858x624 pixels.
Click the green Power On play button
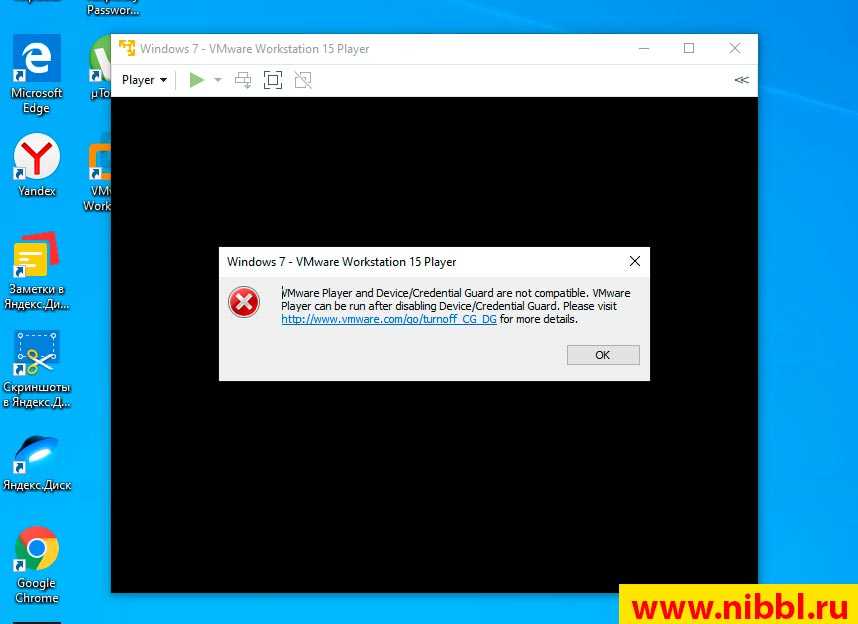[x=196, y=80]
